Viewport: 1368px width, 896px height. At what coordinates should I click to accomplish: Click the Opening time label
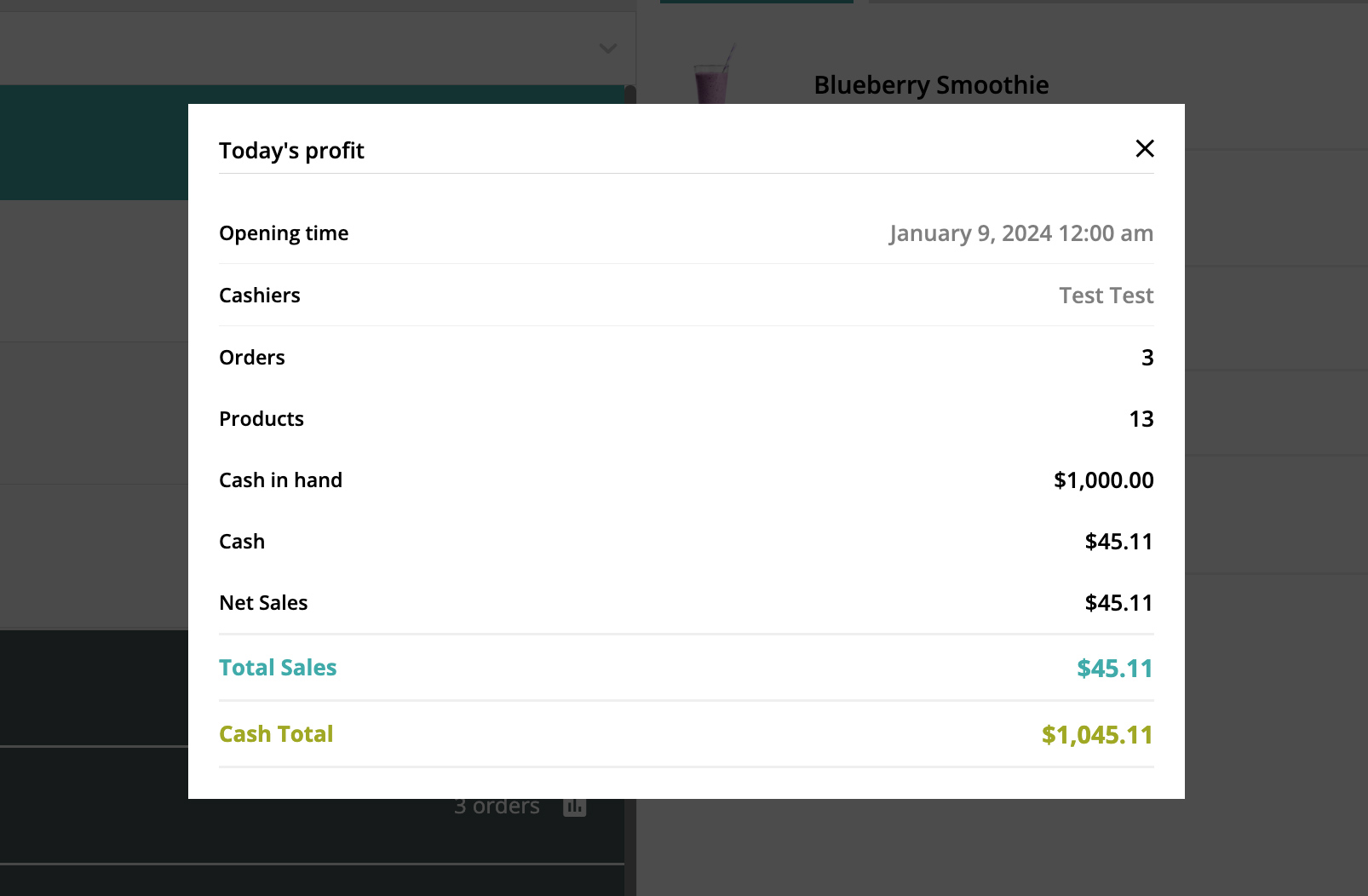pos(284,233)
